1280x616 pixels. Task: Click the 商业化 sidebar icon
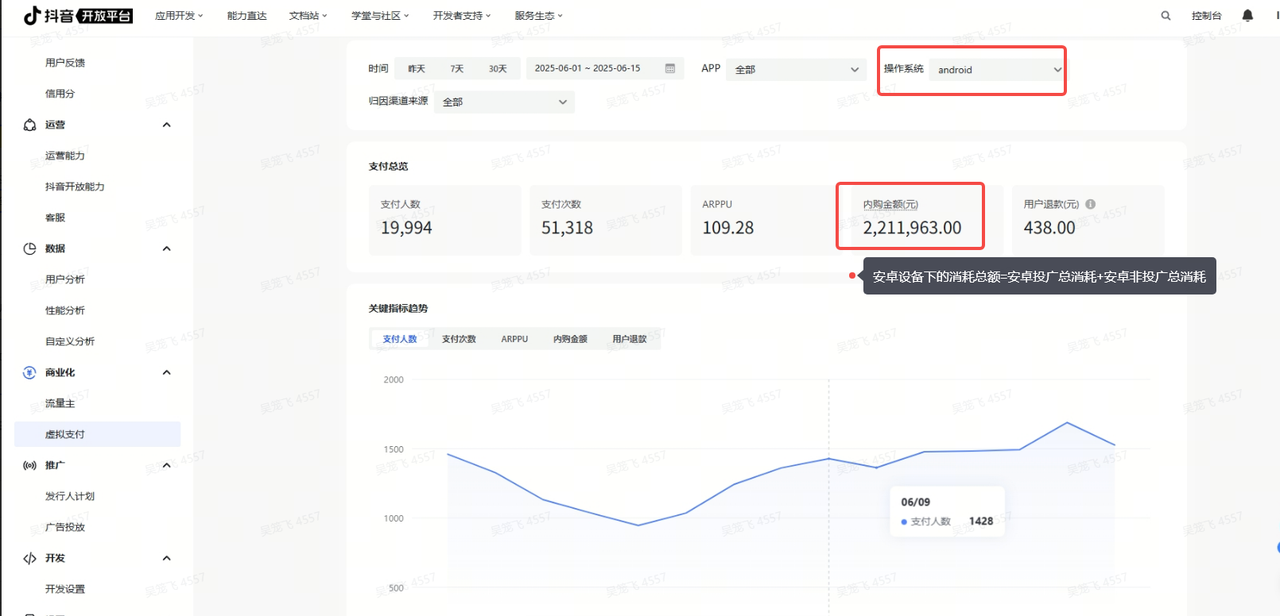(x=30, y=372)
